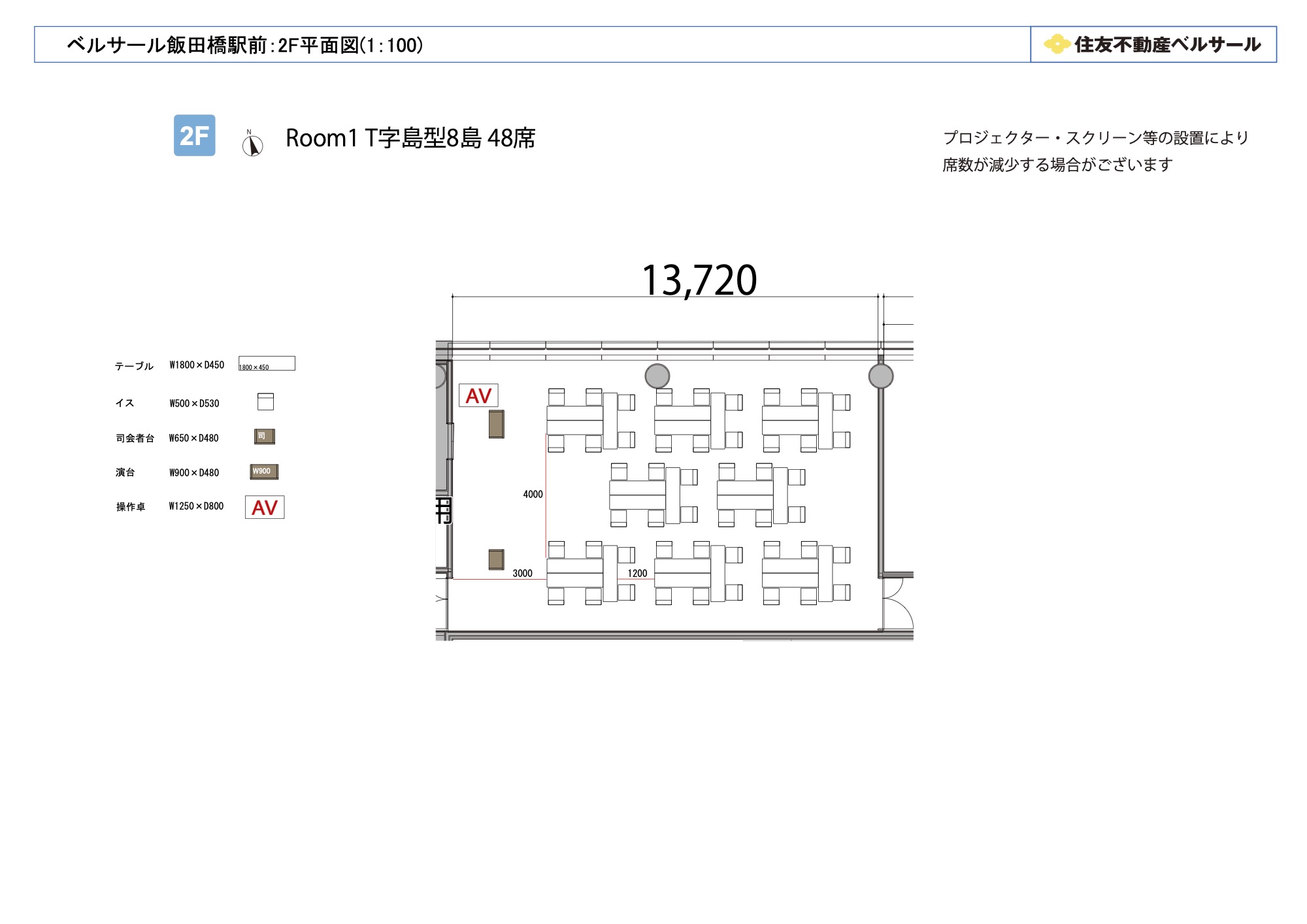Click the W900×D480 size text
This screenshot has width=1307, height=924.
(194, 472)
